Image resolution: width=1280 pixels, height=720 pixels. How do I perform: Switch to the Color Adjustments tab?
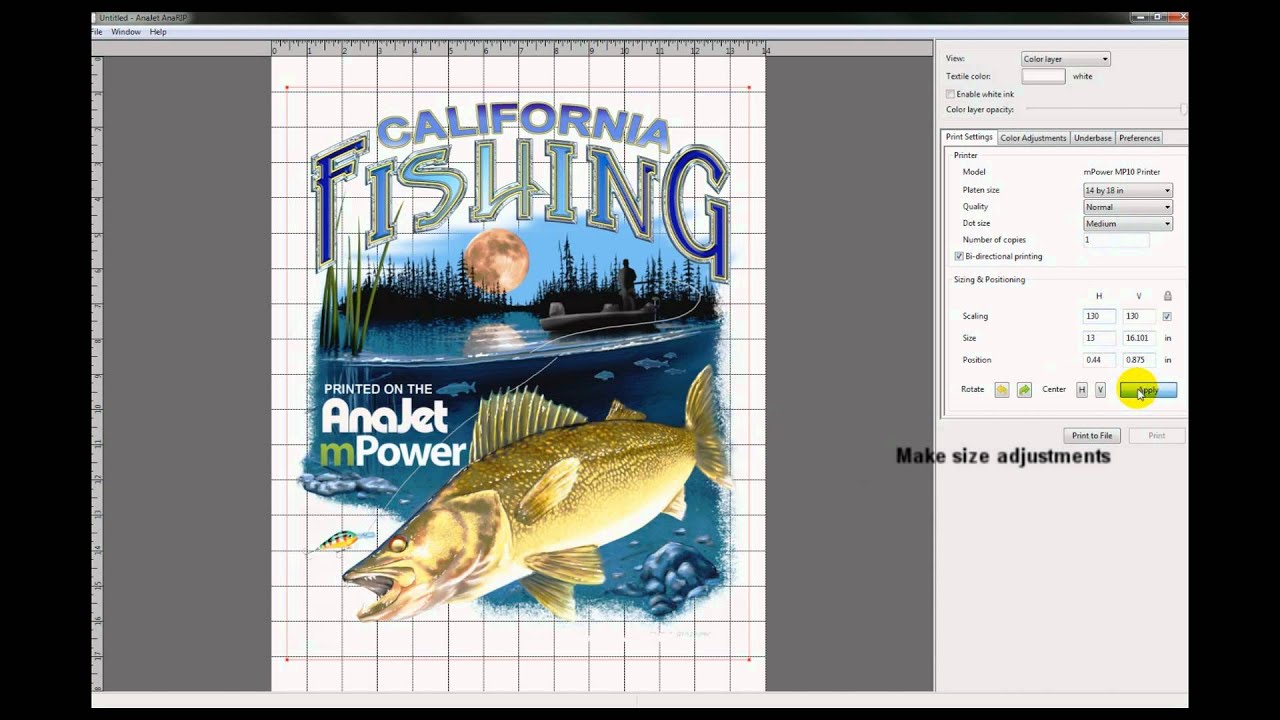[x=1033, y=138]
